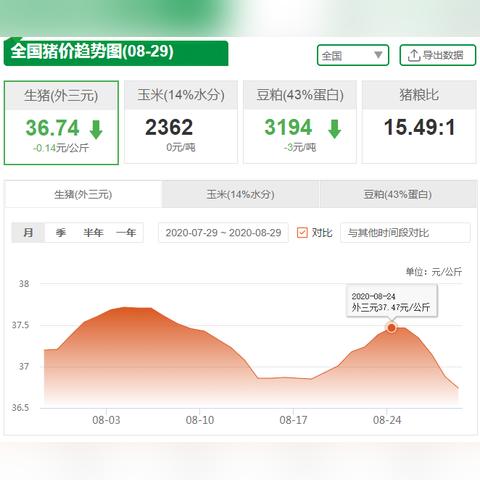Click the -3元/吨 change text
Viewport: 480px width, 480px height.
pyautogui.click(x=300, y=147)
